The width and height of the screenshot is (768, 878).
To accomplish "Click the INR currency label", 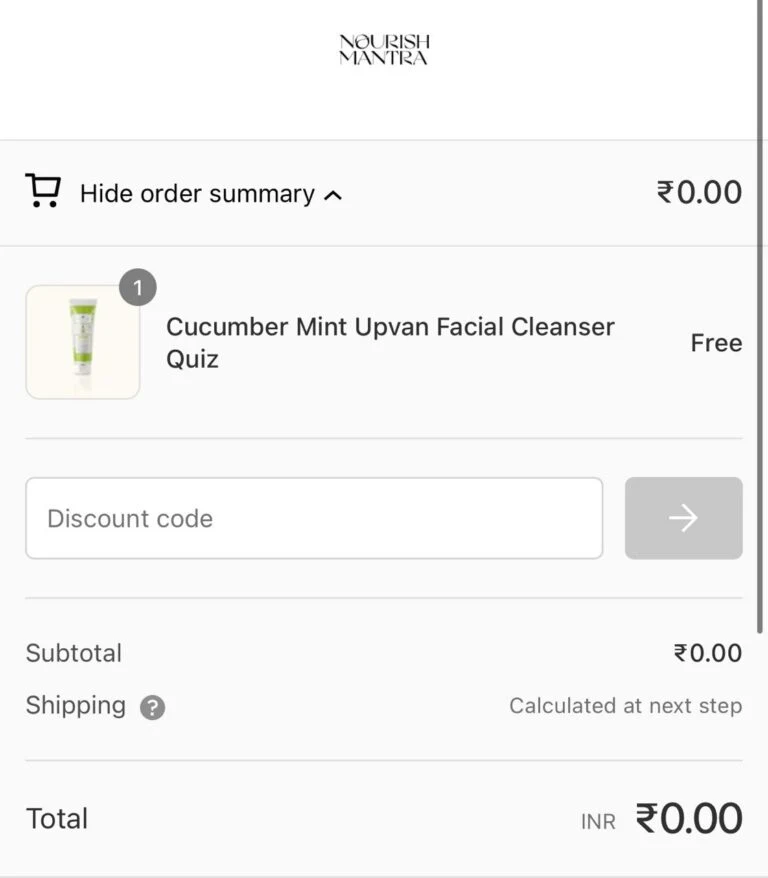I will pyautogui.click(x=598, y=822).
